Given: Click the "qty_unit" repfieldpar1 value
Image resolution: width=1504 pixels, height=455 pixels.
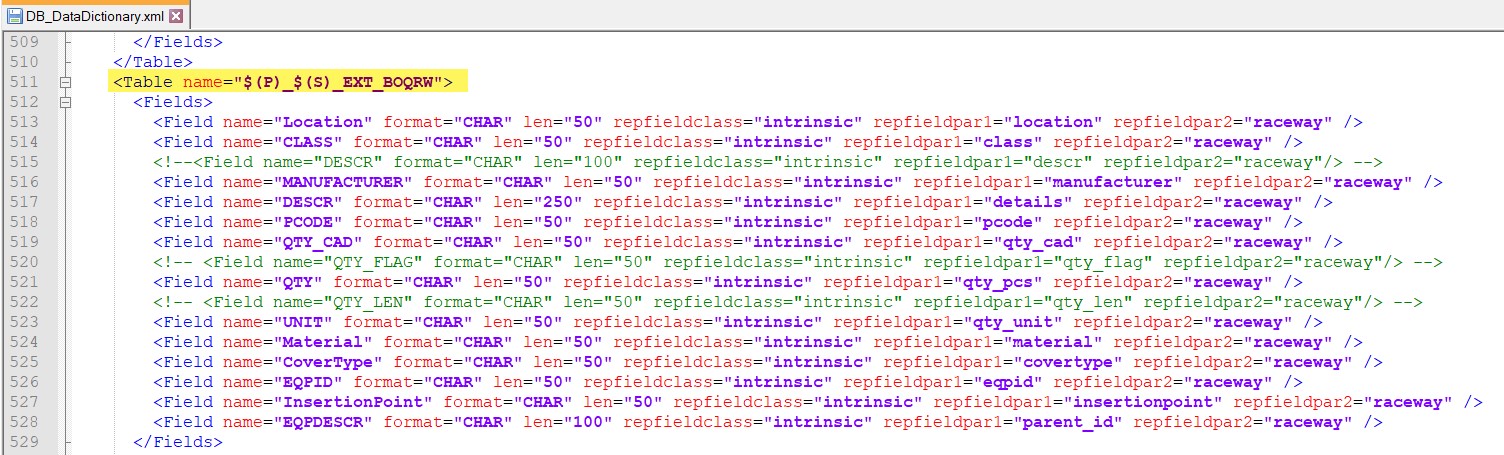Looking at the screenshot, I should coord(1023,322).
